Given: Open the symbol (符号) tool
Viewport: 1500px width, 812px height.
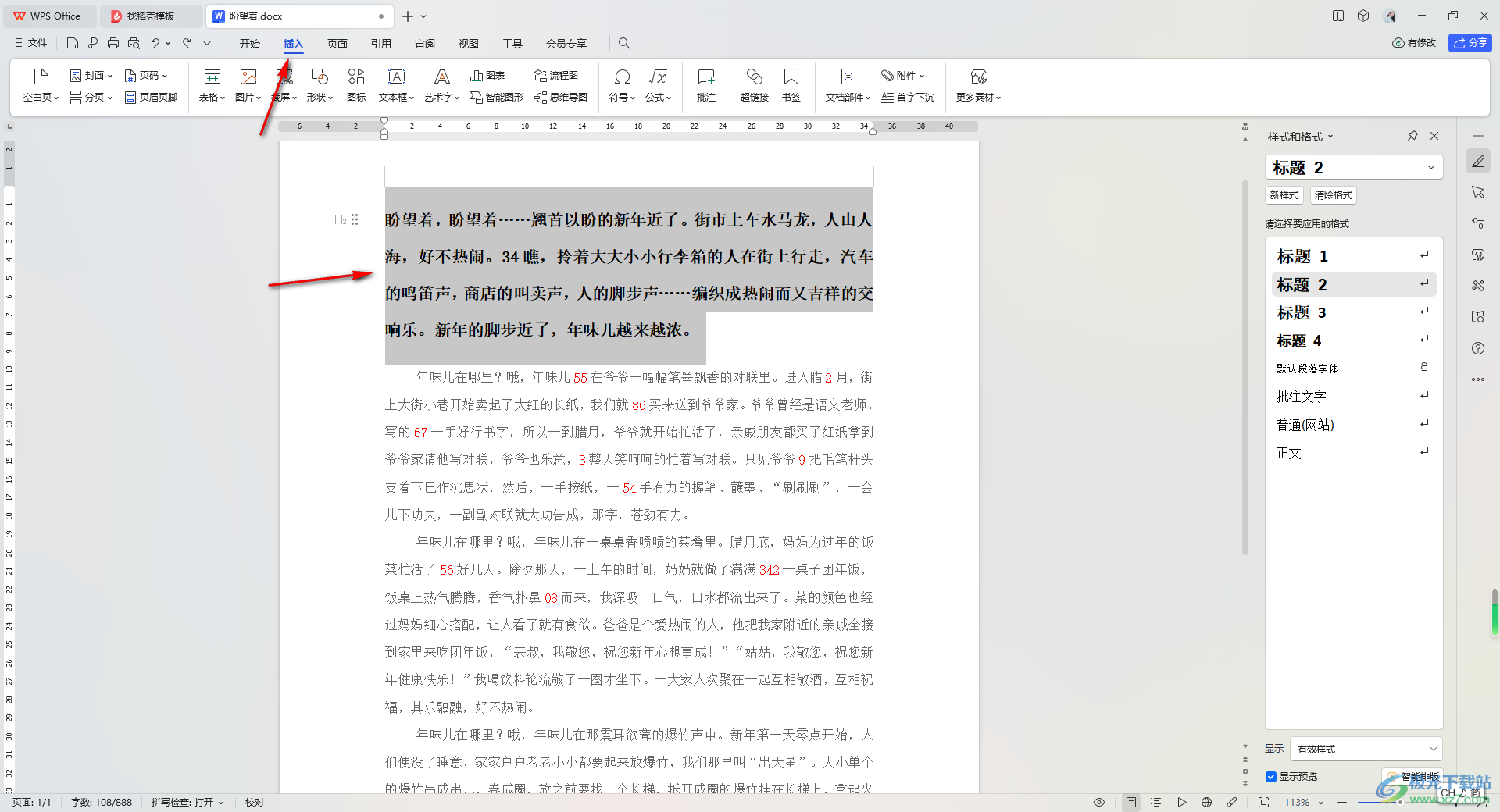Looking at the screenshot, I should point(622,85).
